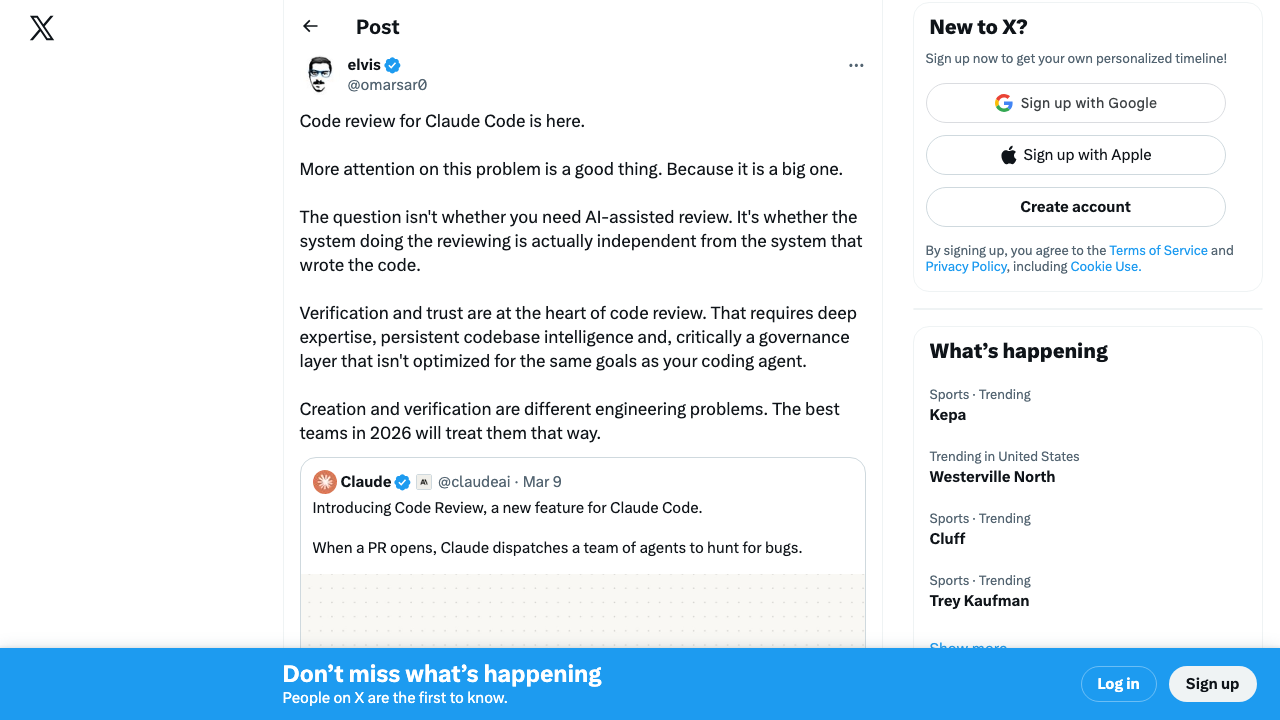Screen dimensions: 1280x720
Task: Click the X logo icon
Action: (42, 28)
